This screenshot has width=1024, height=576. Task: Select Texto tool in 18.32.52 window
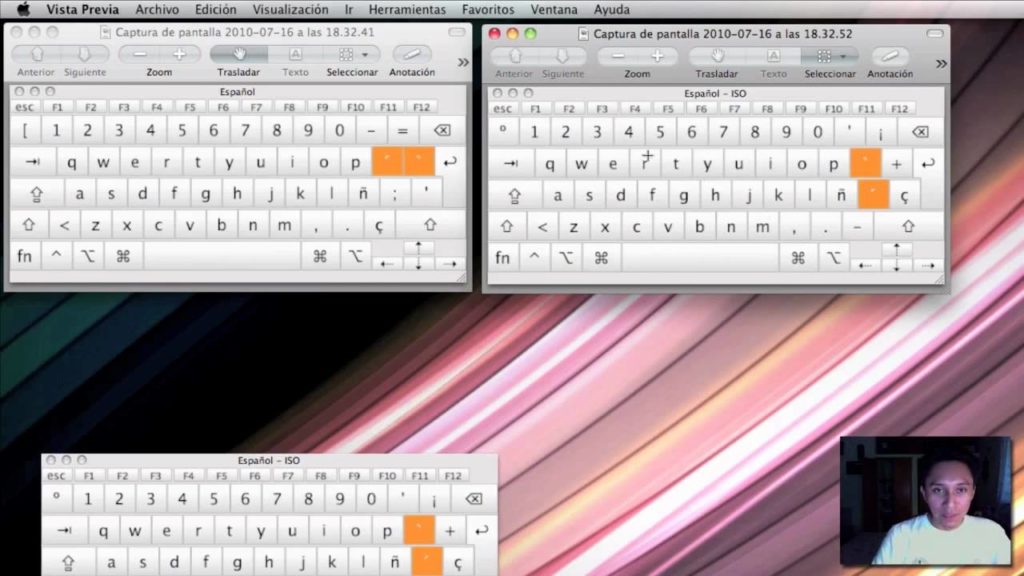pyautogui.click(x=773, y=56)
